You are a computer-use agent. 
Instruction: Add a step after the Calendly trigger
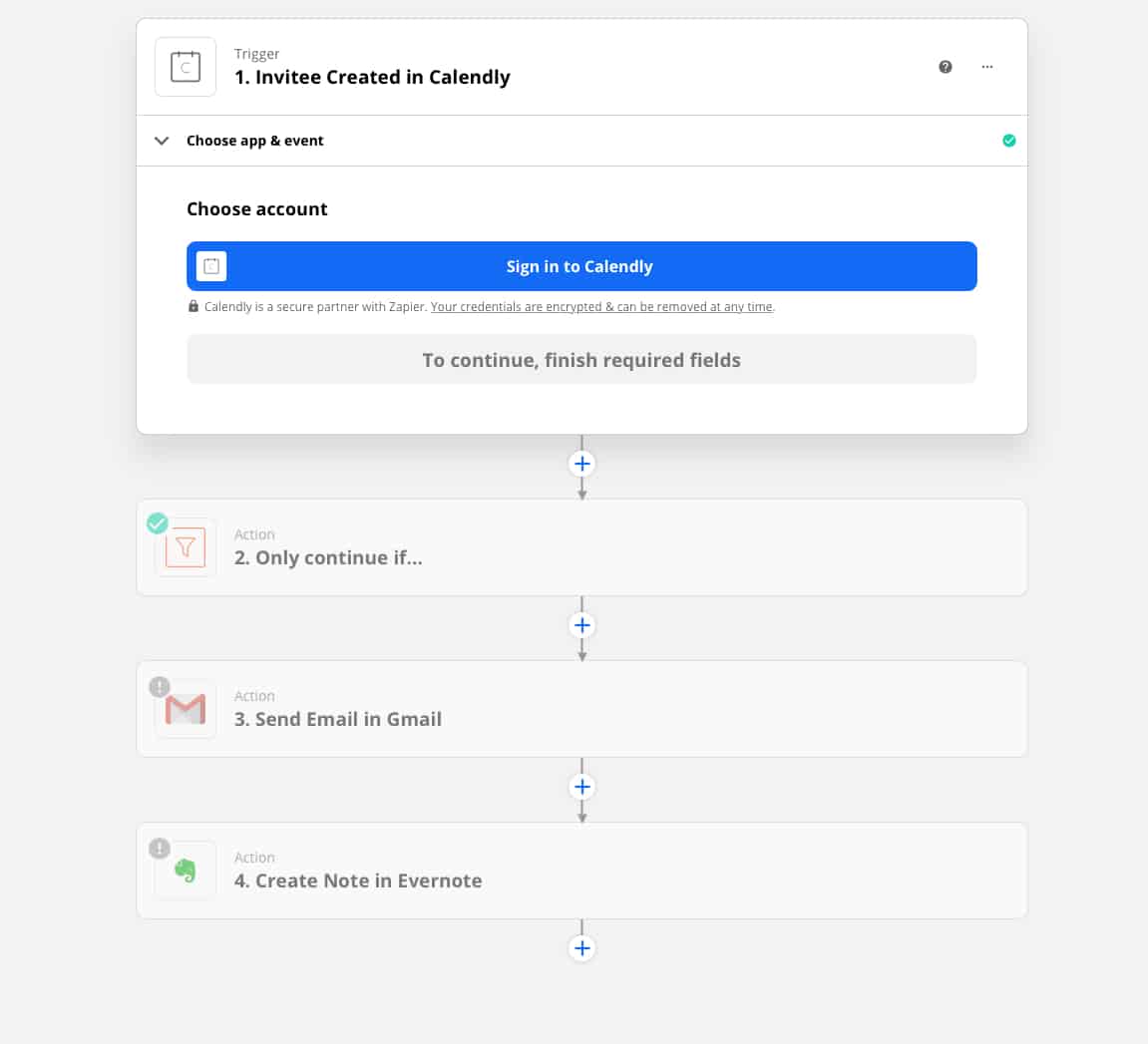coord(582,464)
